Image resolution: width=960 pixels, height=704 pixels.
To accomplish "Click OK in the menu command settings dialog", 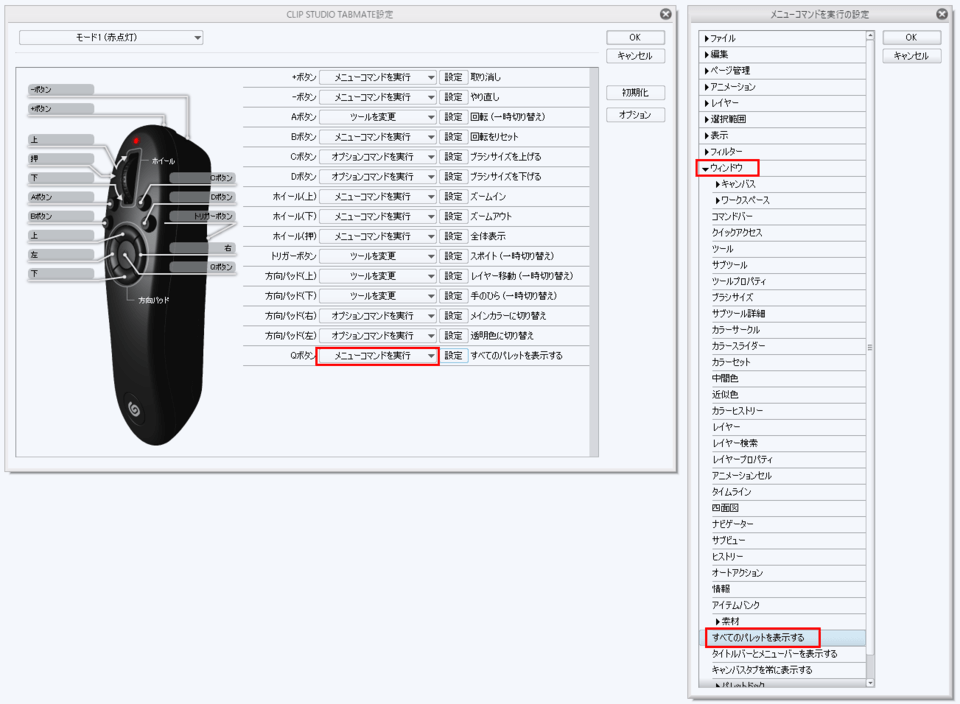I will (x=911, y=37).
